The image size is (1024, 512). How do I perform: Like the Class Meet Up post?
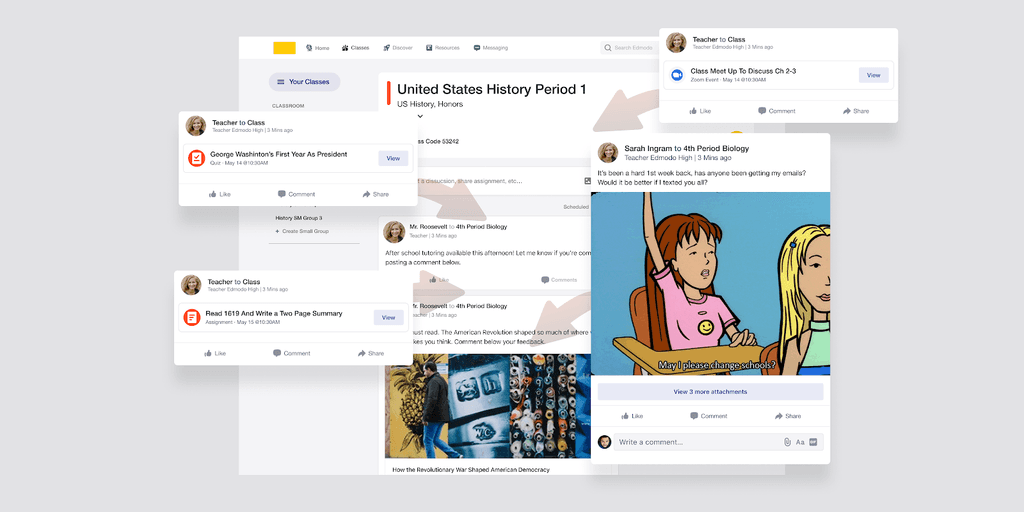pyautogui.click(x=700, y=111)
